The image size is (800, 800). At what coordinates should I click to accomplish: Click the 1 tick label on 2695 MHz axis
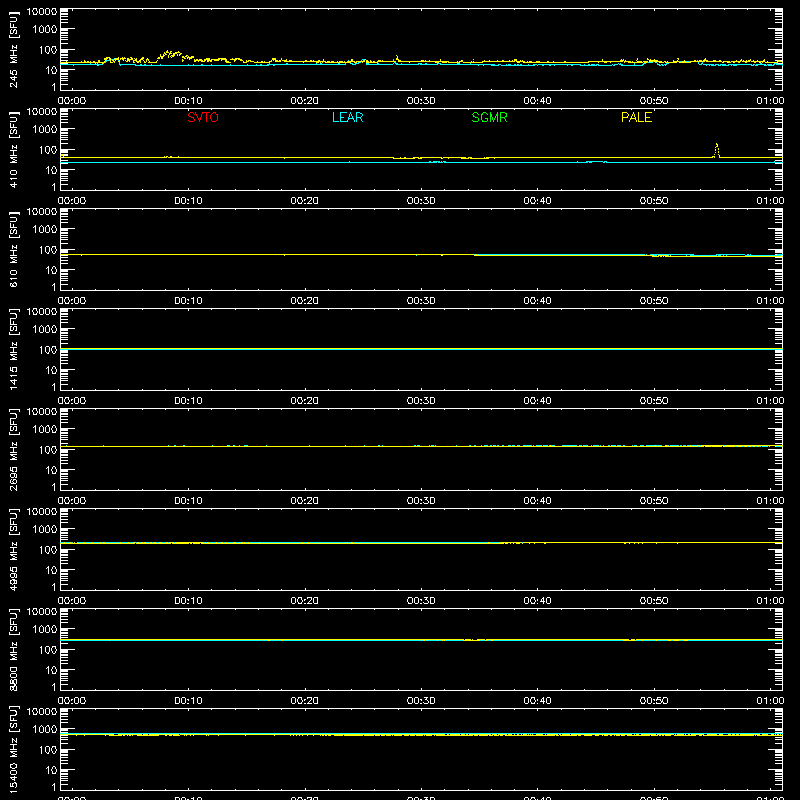coord(54,487)
